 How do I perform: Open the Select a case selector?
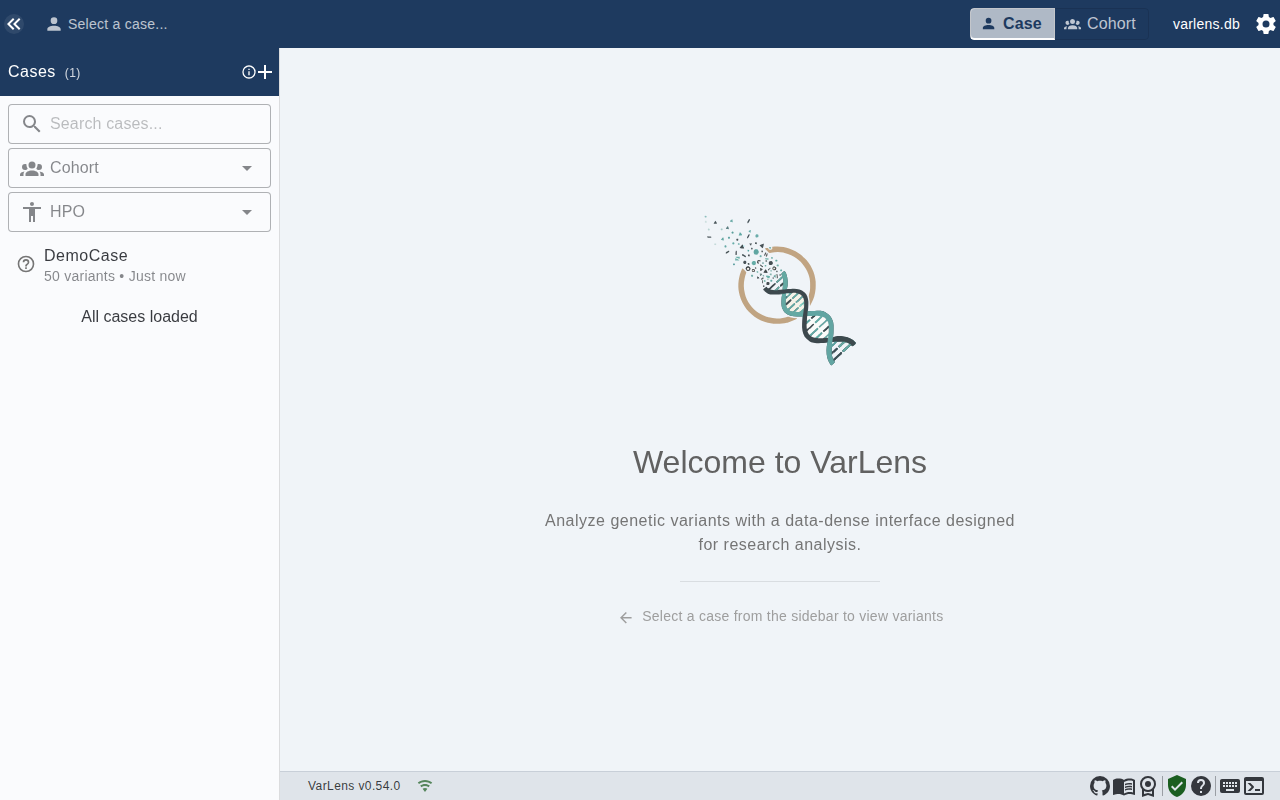pos(108,24)
